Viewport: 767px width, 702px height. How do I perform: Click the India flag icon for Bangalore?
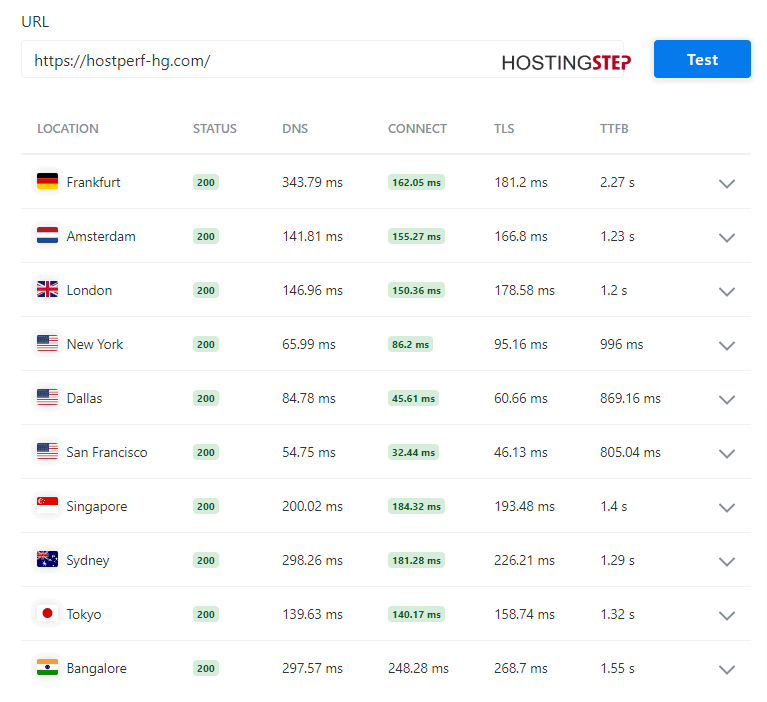click(47, 667)
